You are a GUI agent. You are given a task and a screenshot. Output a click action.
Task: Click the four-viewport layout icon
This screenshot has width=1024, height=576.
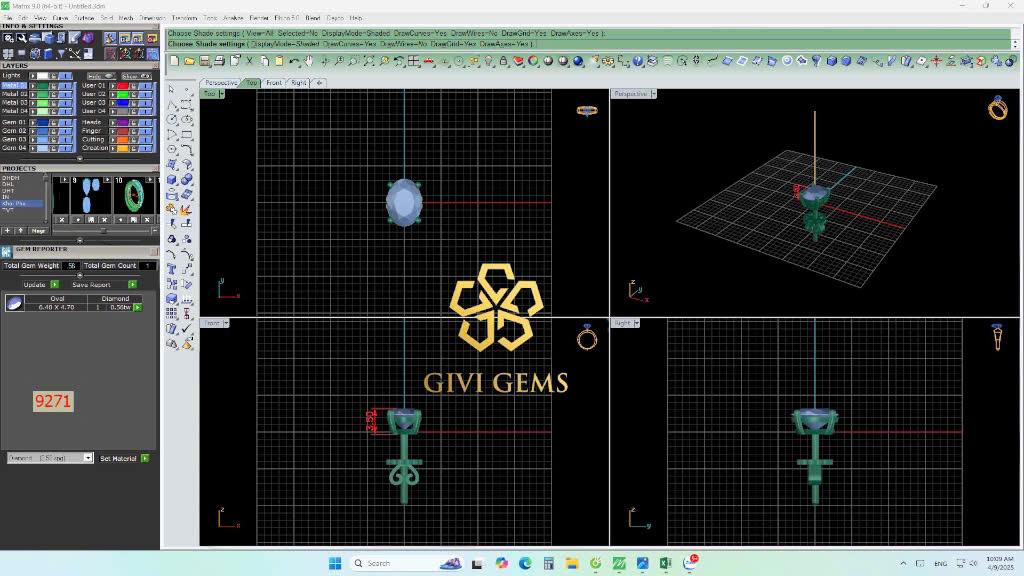(413, 61)
